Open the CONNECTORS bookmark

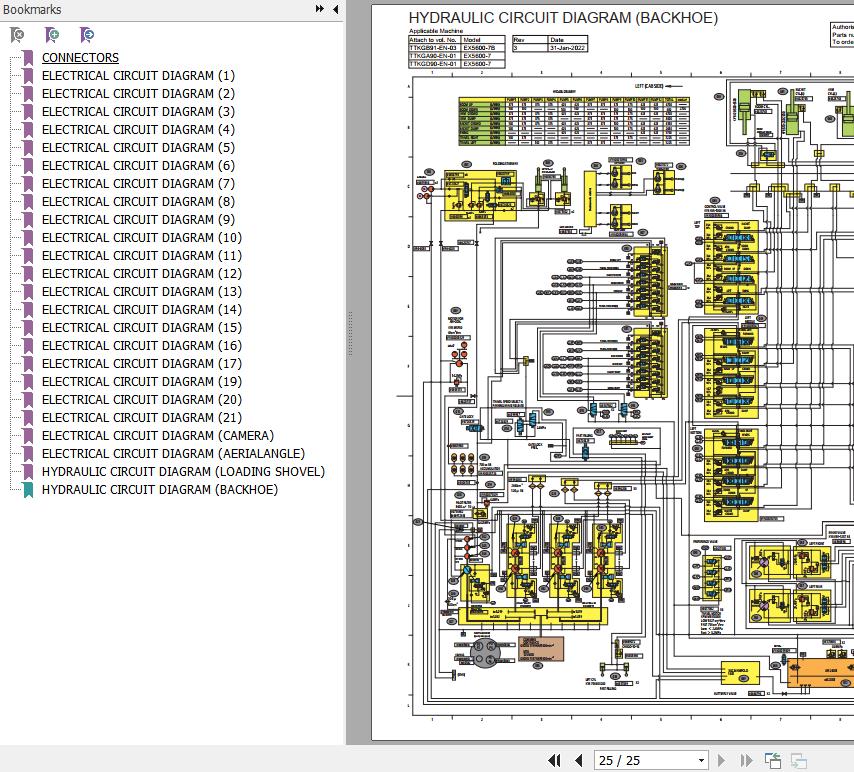click(80, 57)
